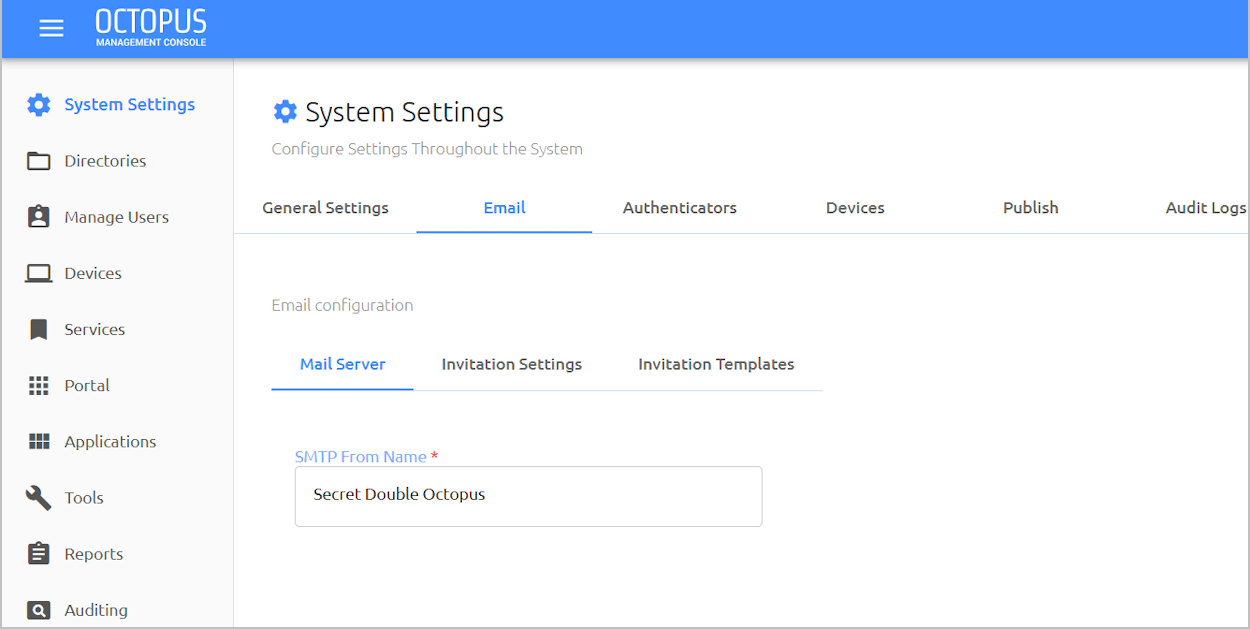Open the Audit Logs tab
This screenshot has width=1250, height=629.
1206,208
